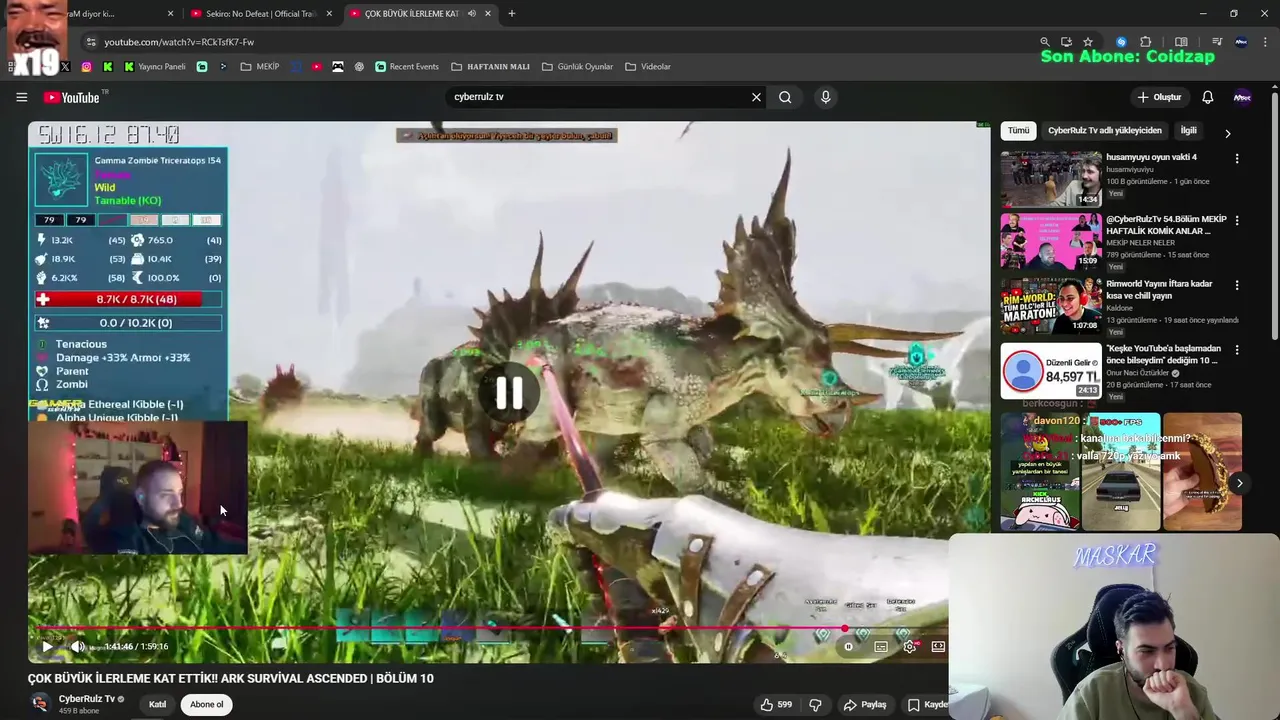
Task: Open the blue Shazam extension icon
Action: tap(1121, 42)
